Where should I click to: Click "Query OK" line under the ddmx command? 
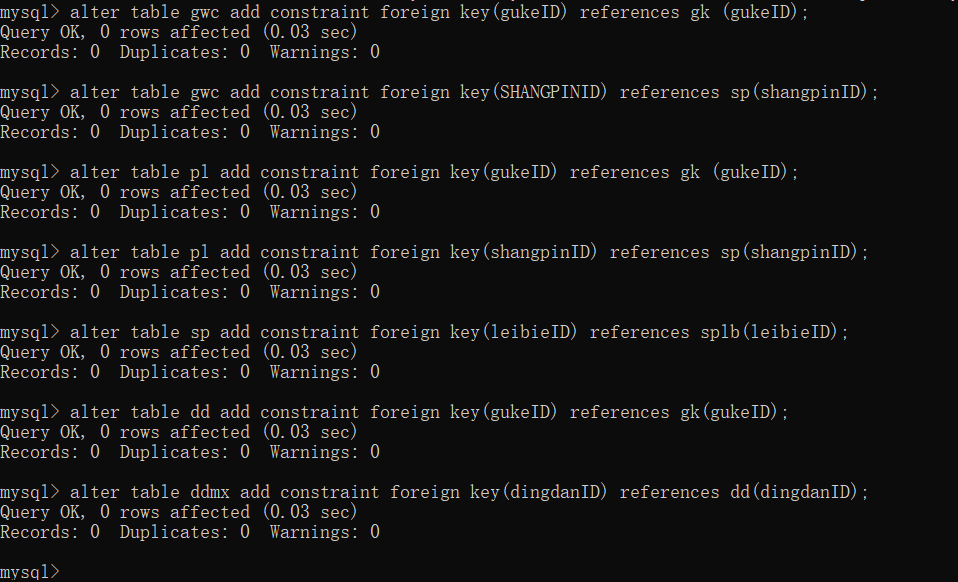click(178, 512)
